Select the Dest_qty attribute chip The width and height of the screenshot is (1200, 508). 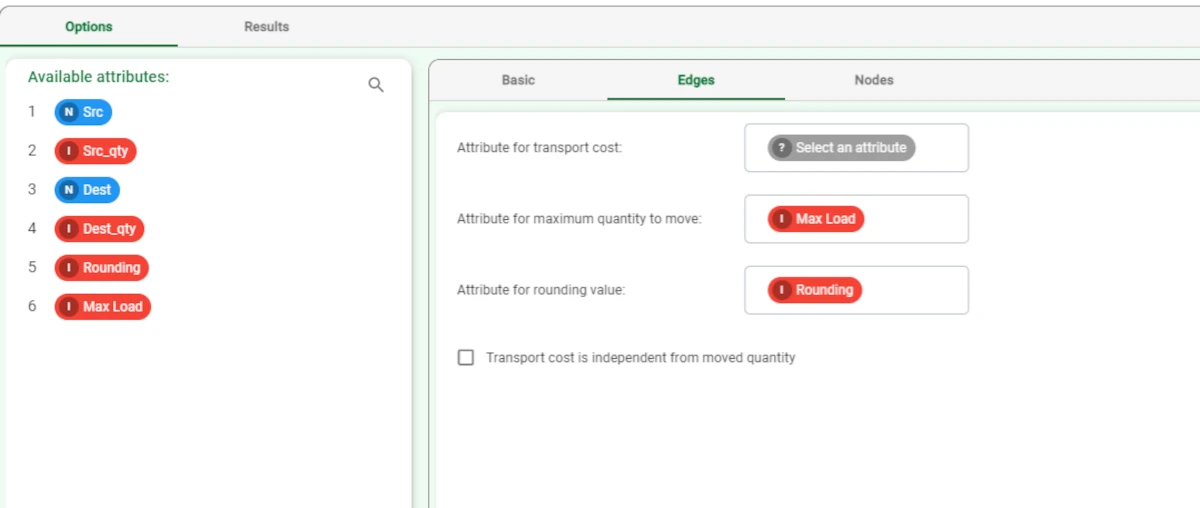(99, 229)
